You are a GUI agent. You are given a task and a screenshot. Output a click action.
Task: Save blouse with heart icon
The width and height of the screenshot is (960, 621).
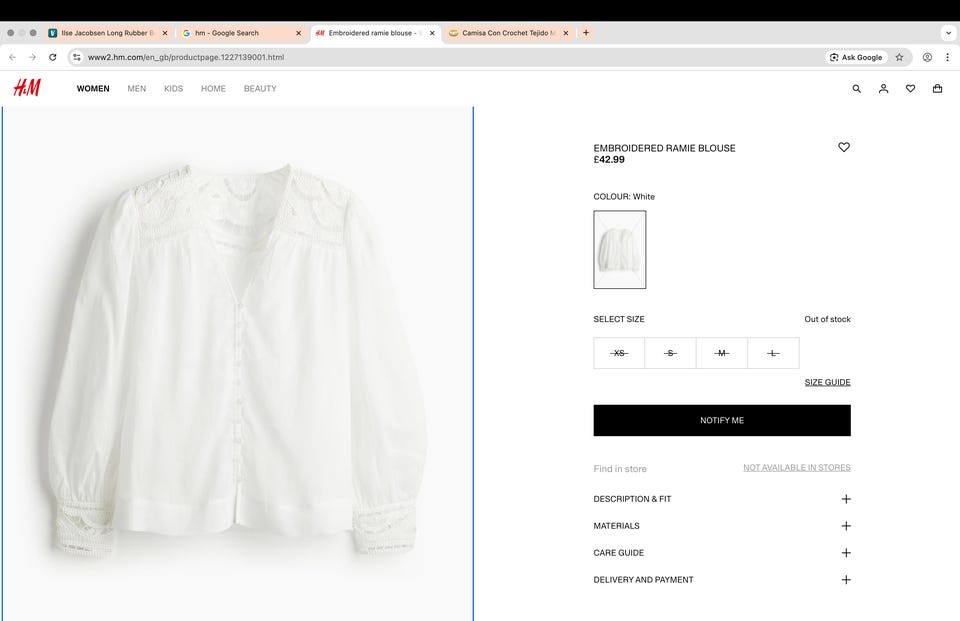click(x=844, y=147)
